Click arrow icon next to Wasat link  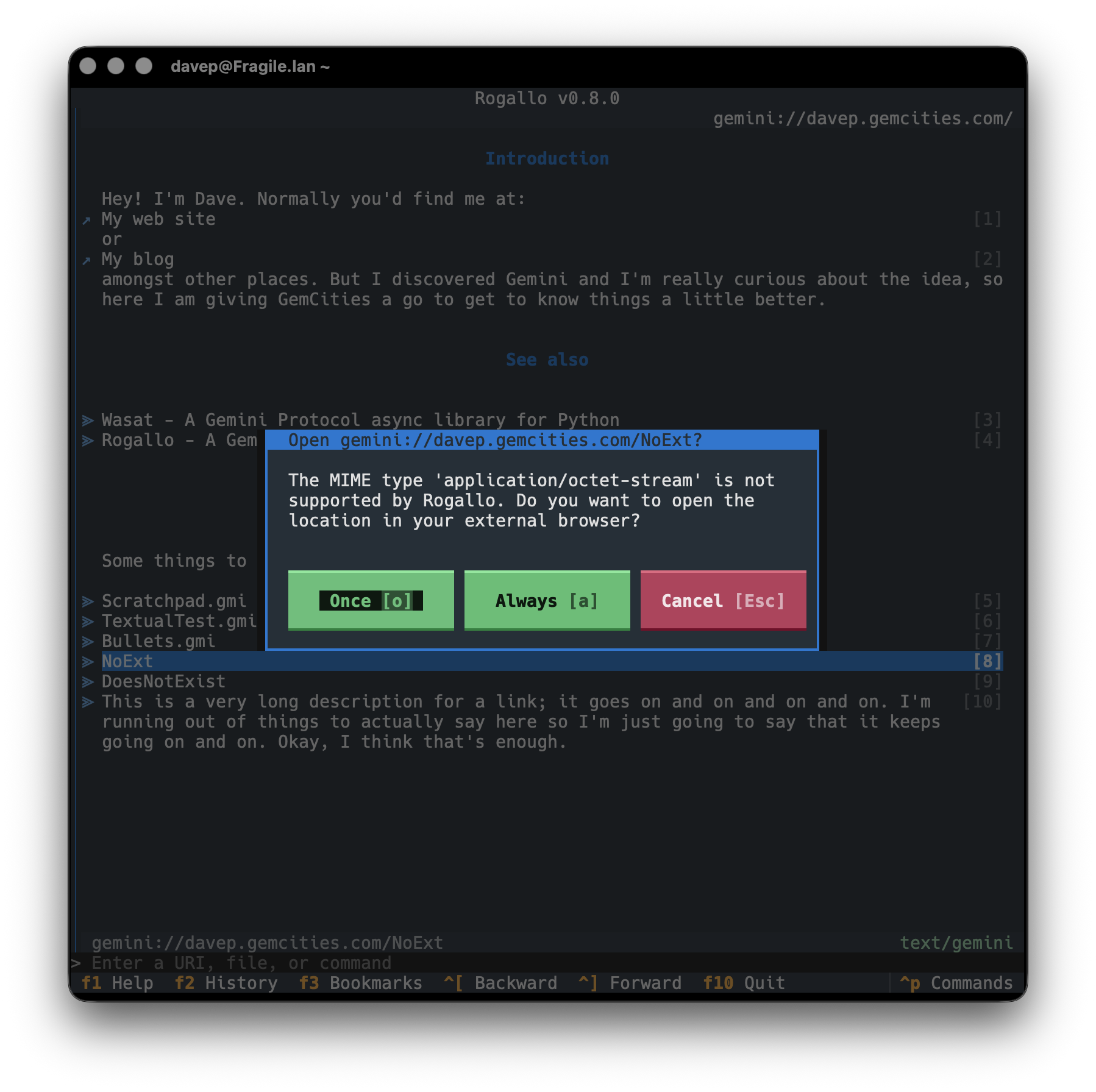coord(88,420)
